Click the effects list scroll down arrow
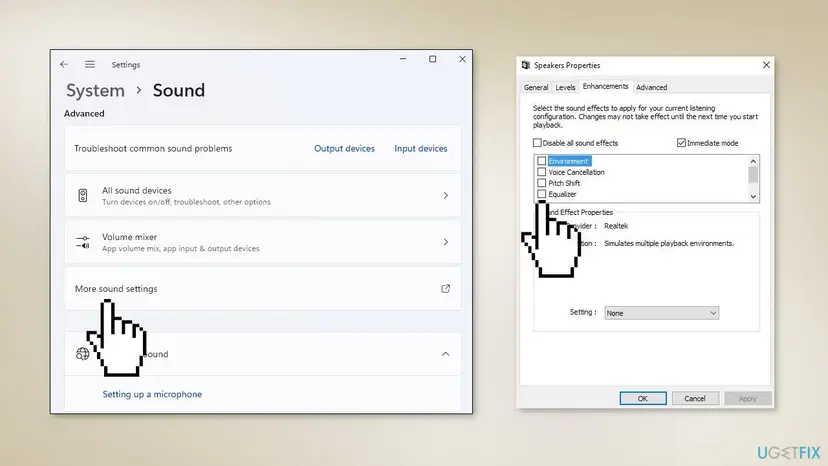828x466 pixels. 753,196
